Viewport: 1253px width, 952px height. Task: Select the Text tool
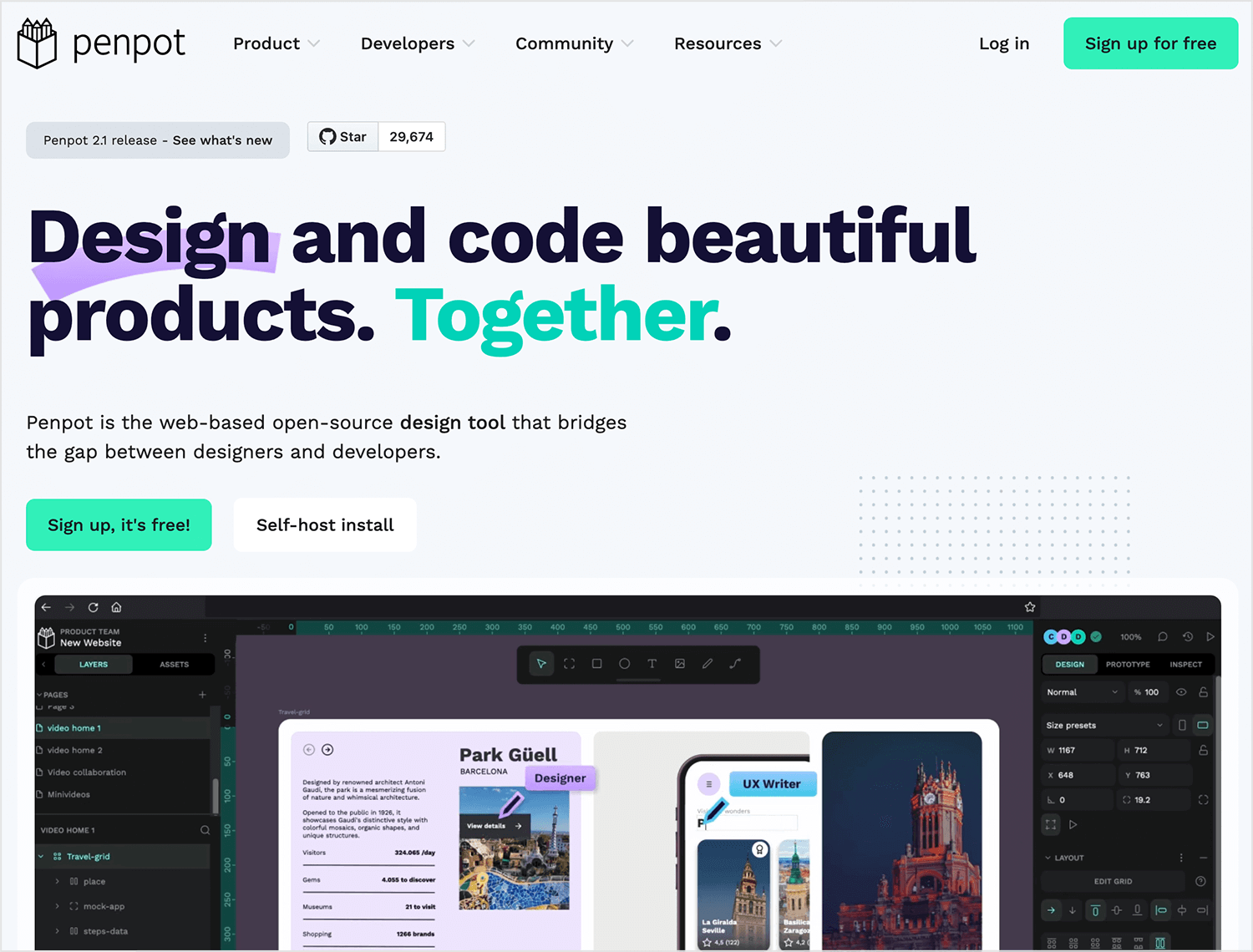pyautogui.click(x=652, y=664)
